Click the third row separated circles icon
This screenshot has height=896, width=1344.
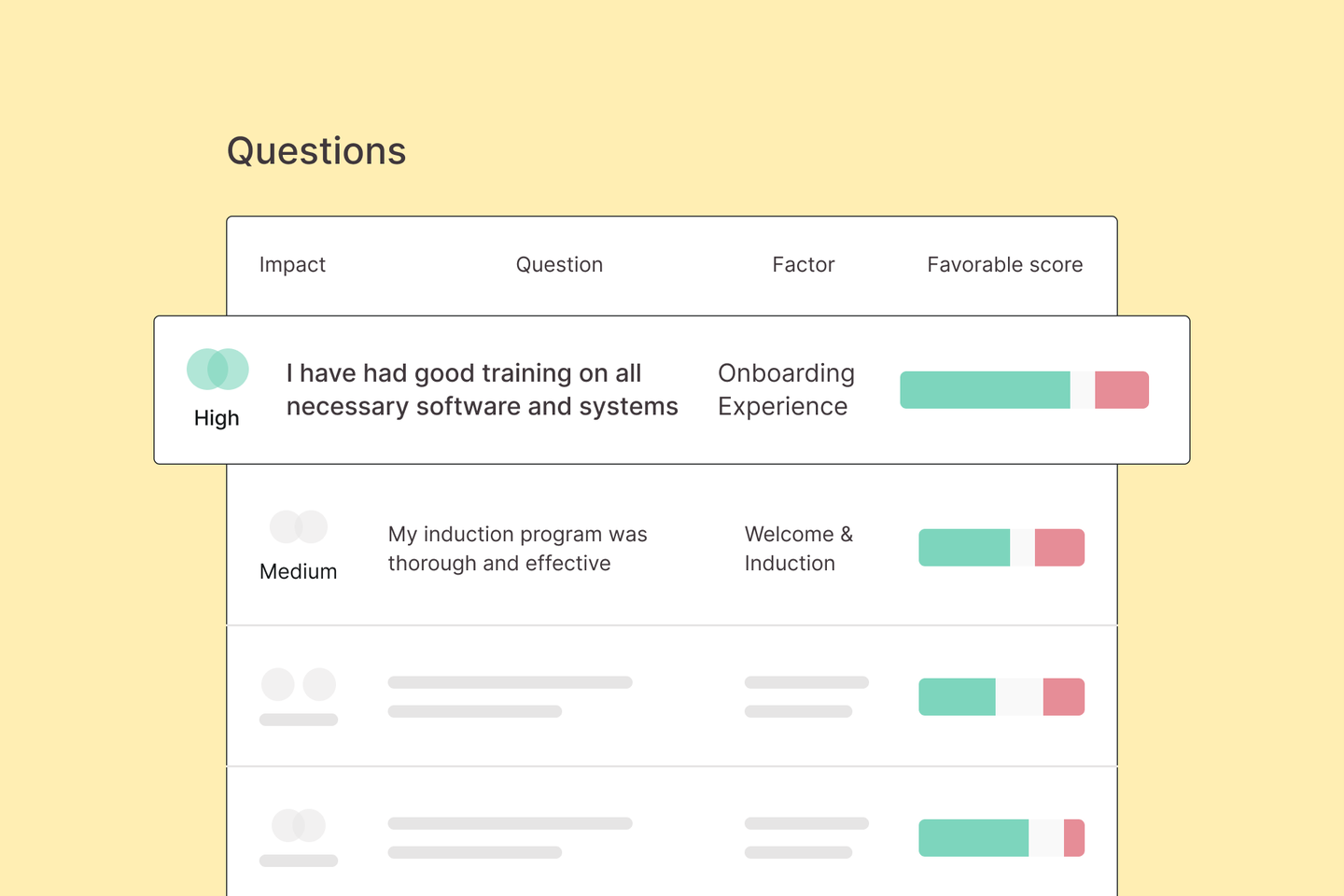coord(299,684)
